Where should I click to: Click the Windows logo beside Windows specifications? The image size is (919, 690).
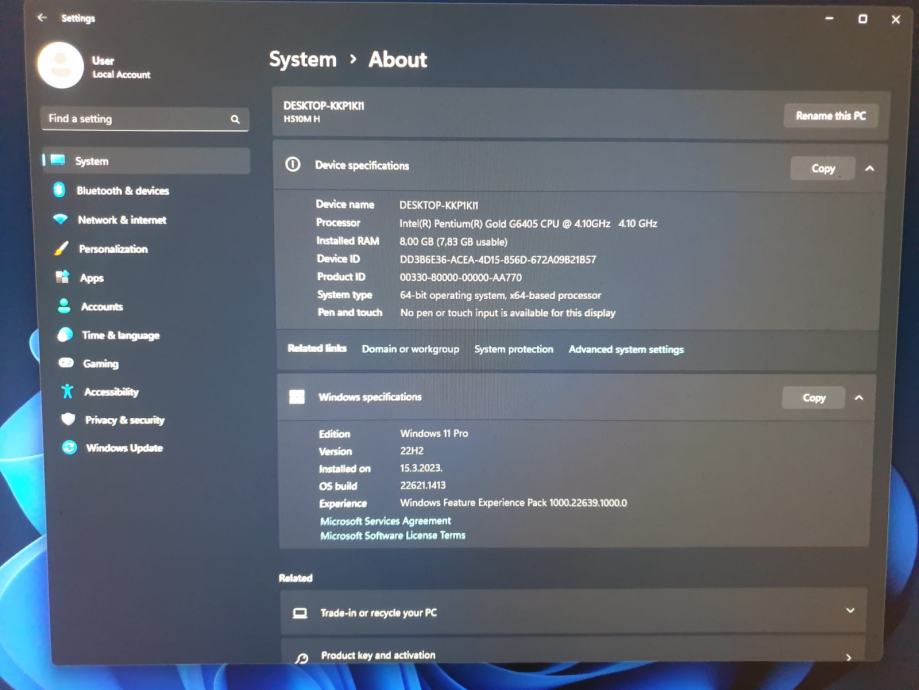coord(297,397)
